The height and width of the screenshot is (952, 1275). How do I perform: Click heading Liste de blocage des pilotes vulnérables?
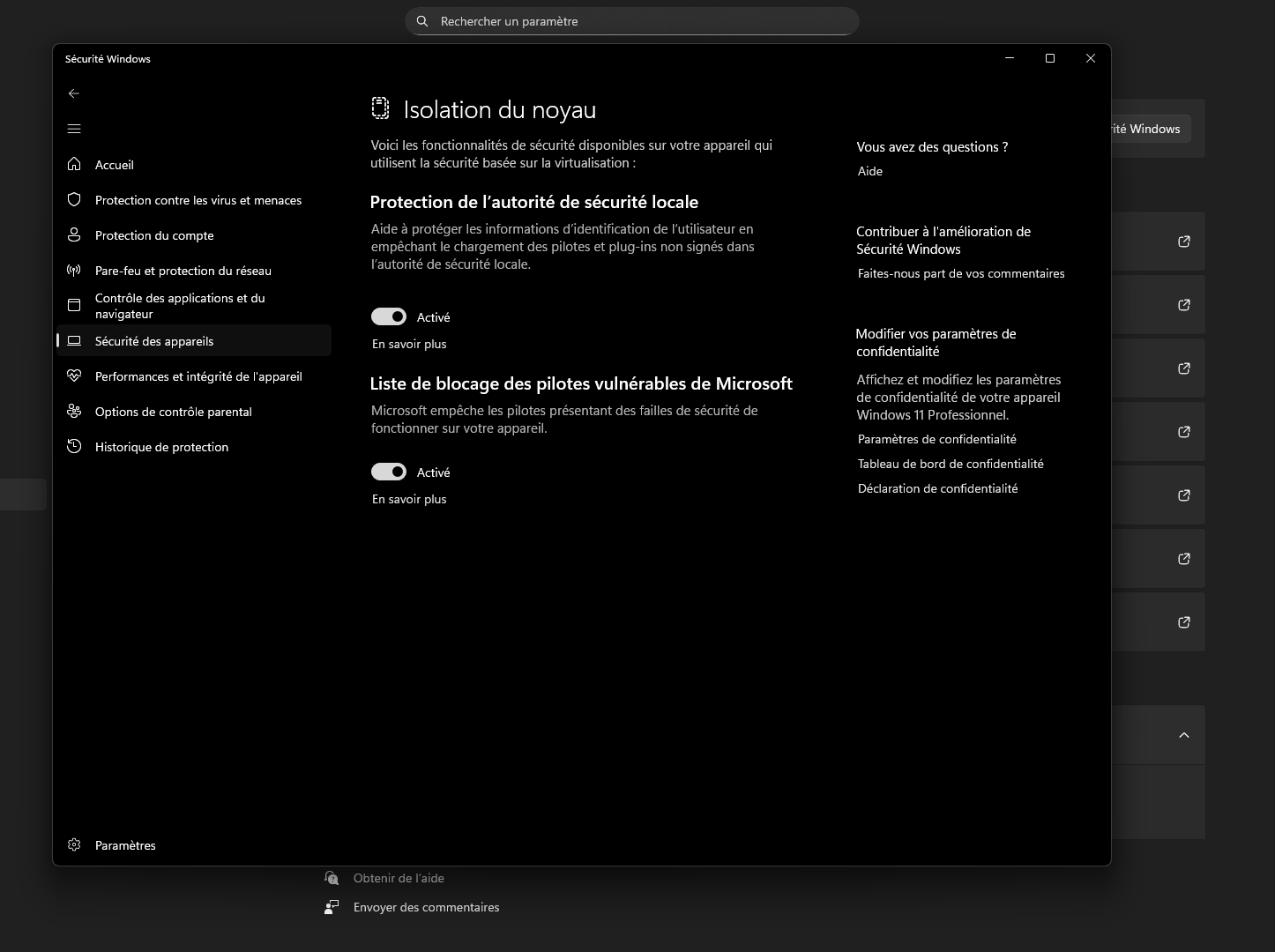click(x=581, y=383)
